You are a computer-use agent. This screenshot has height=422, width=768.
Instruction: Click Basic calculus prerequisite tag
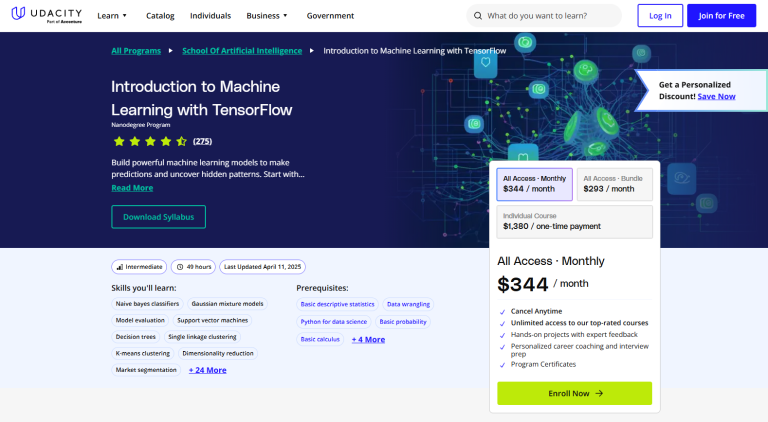(x=320, y=339)
